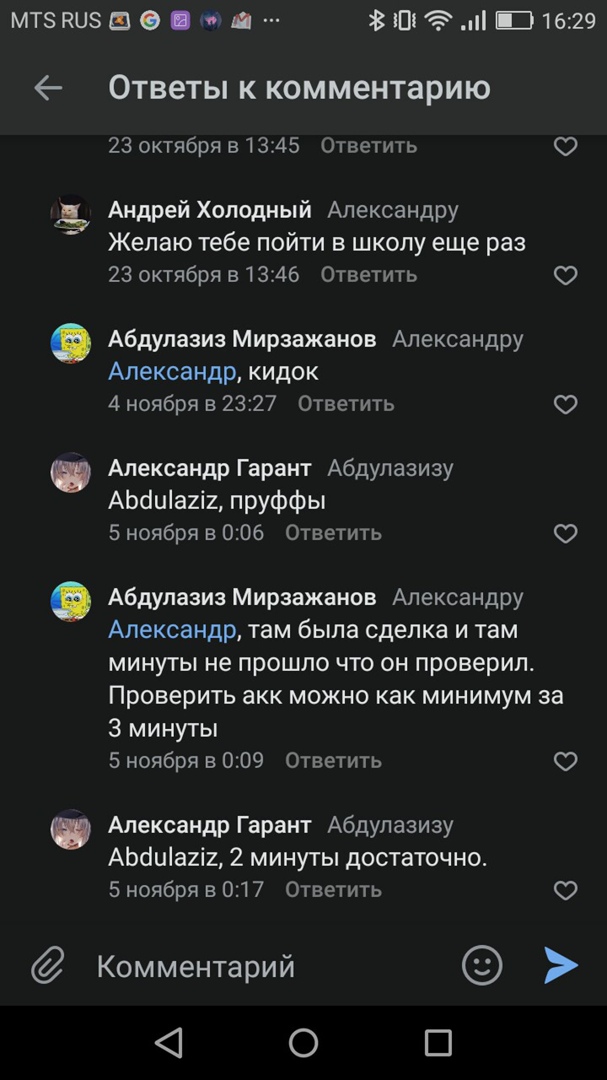The height and width of the screenshot is (1080, 607).
Task: Reply to the 23 октября 13:46 comment
Action: coord(368,274)
